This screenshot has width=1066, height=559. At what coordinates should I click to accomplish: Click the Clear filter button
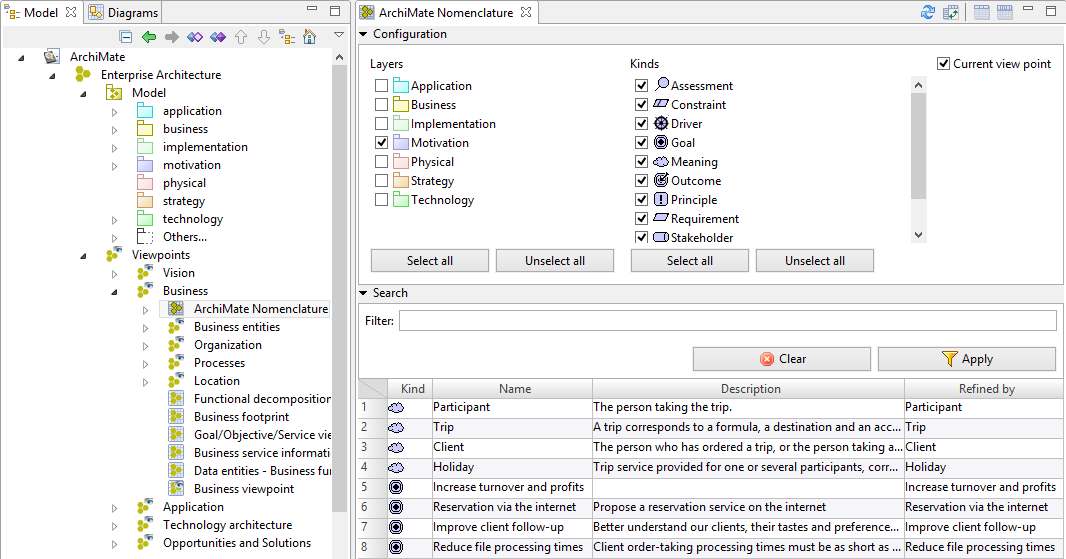pos(782,359)
